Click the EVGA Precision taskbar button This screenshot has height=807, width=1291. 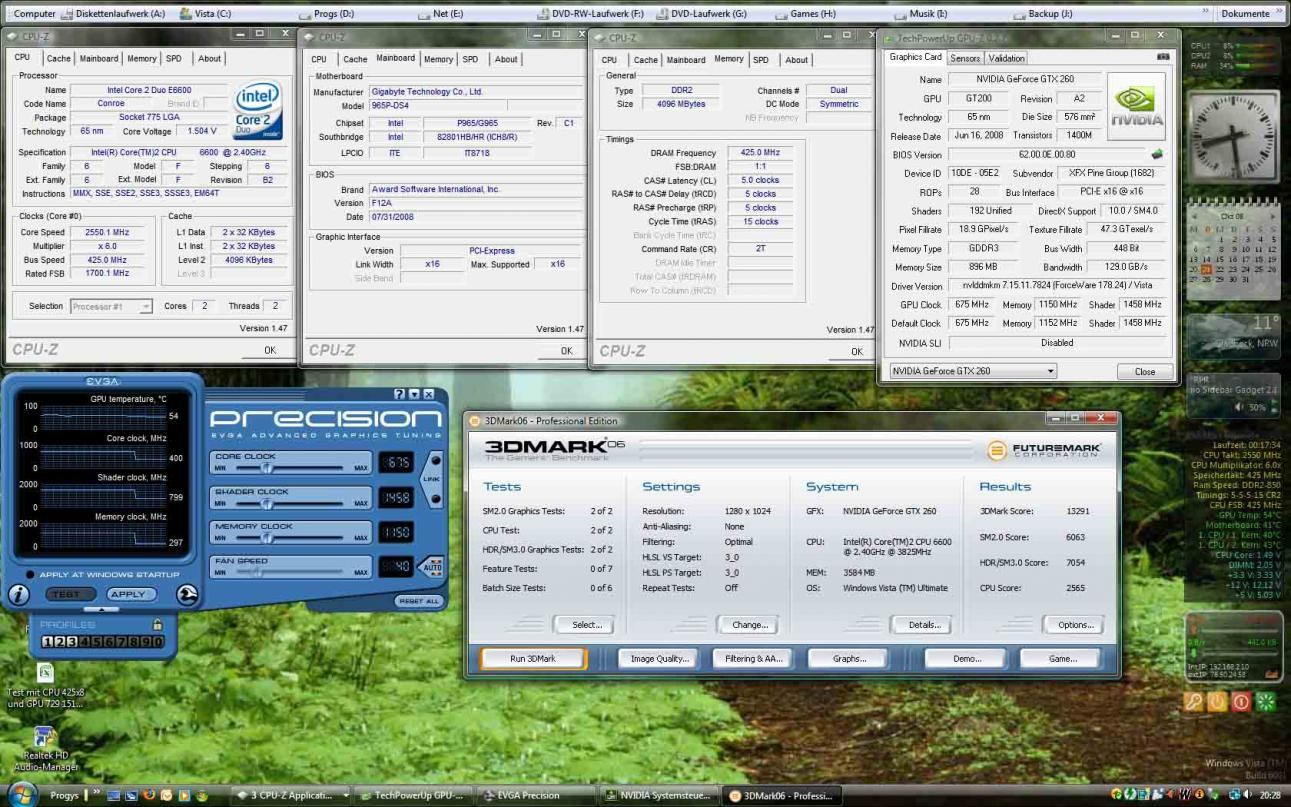click(534, 796)
